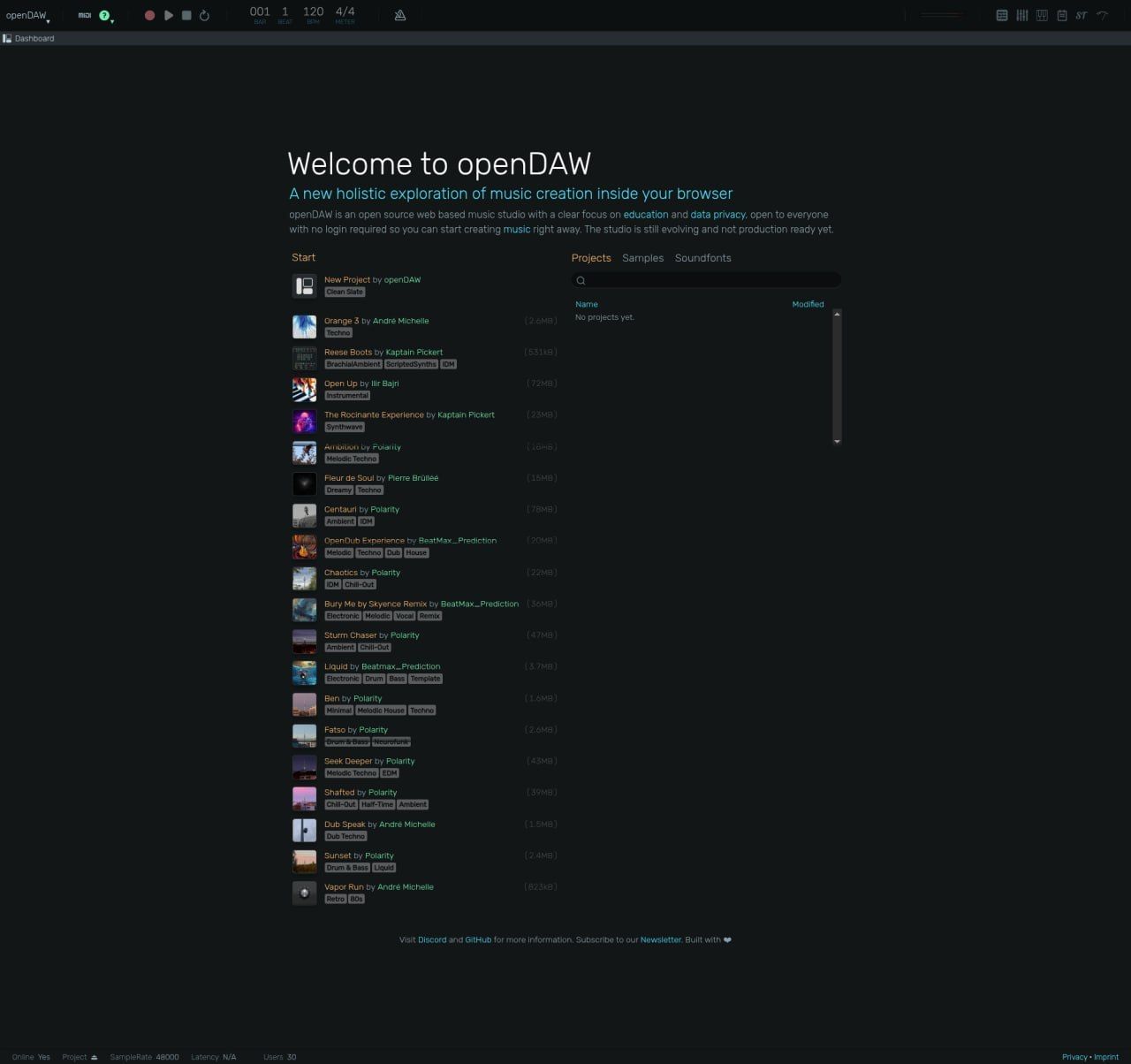
Task: Open the green help question mark menu
Action: 105,15
